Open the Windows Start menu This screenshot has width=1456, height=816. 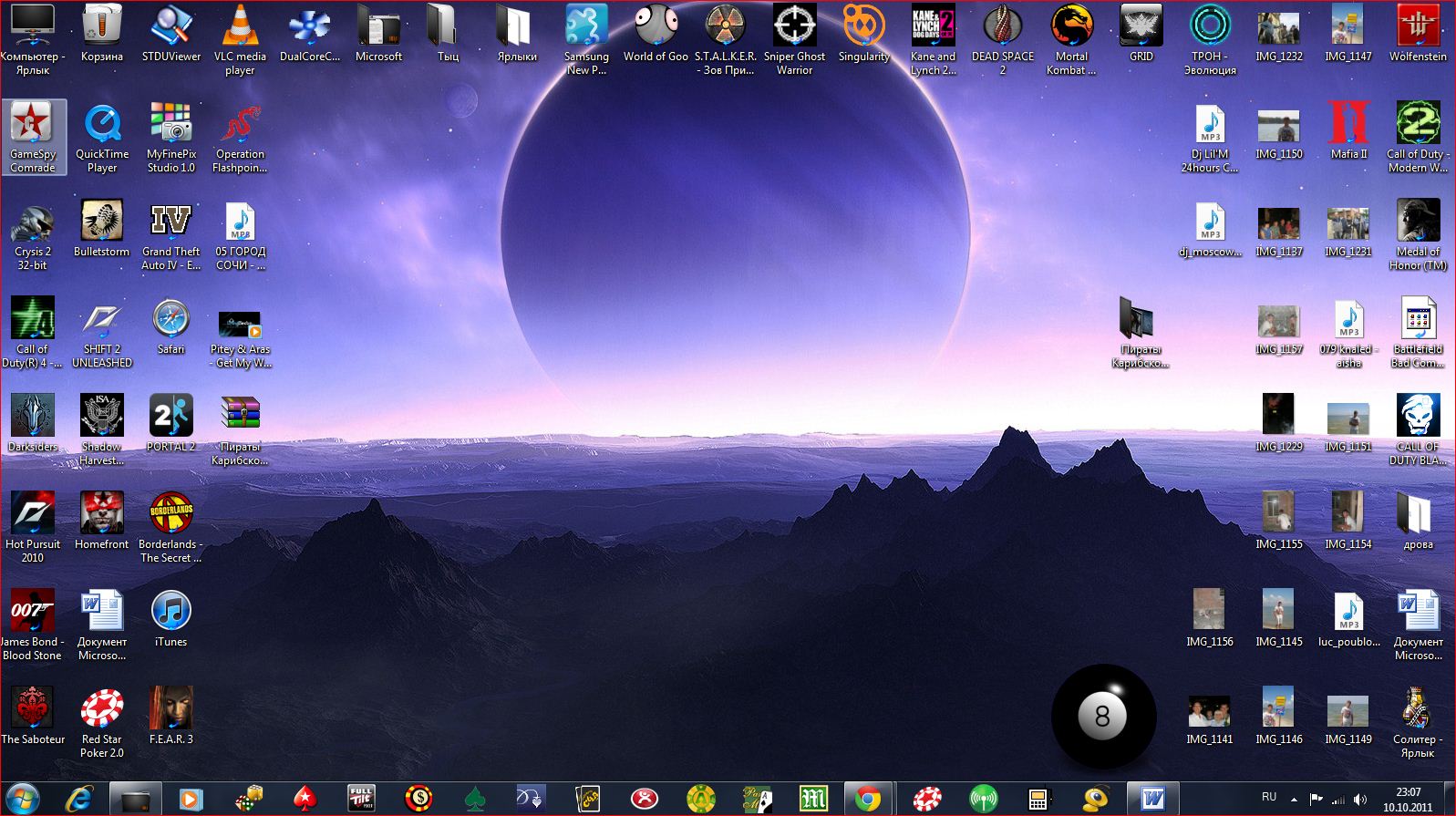coord(23,800)
